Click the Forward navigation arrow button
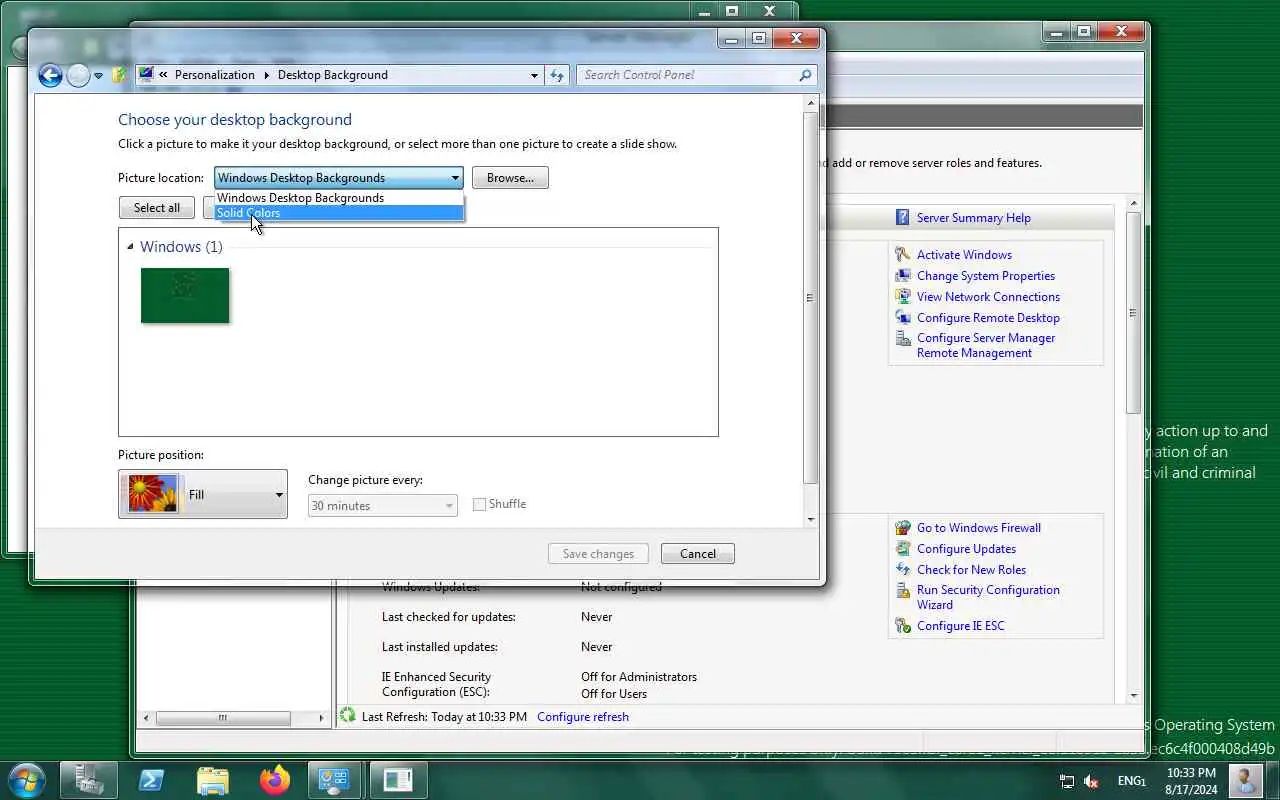 [x=79, y=75]
